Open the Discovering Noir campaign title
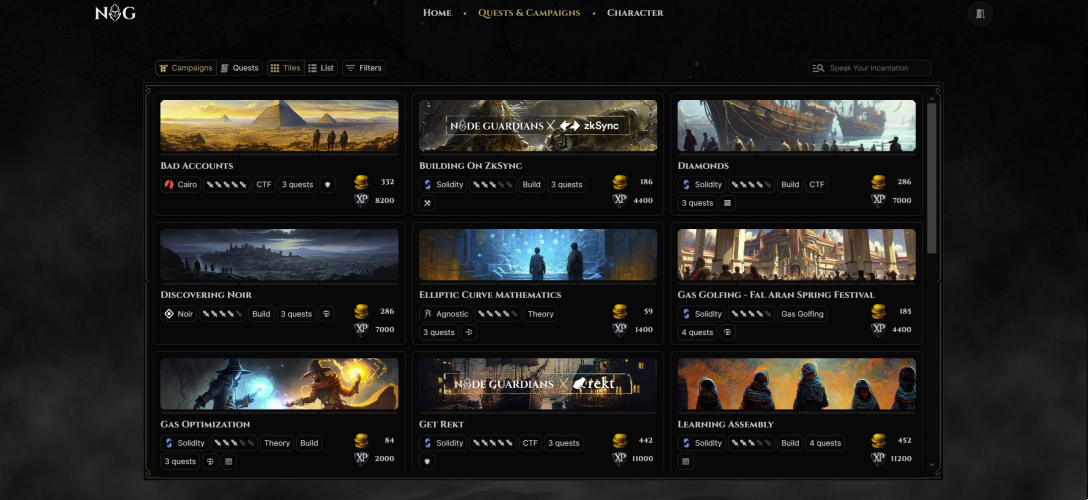The width and height of the screenshot is (1088, 500). (x=206, y=295)
